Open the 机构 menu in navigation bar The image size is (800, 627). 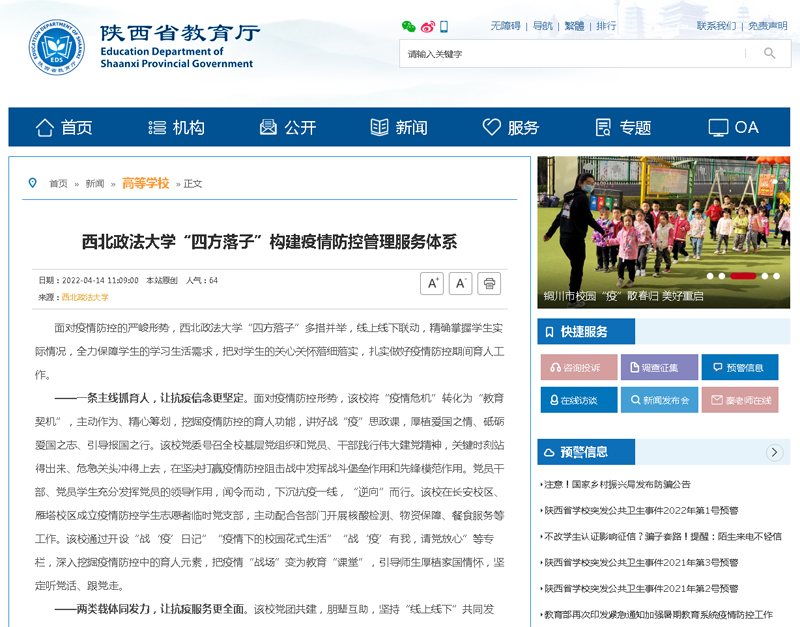pyautogui.click(x=176, y=127)
